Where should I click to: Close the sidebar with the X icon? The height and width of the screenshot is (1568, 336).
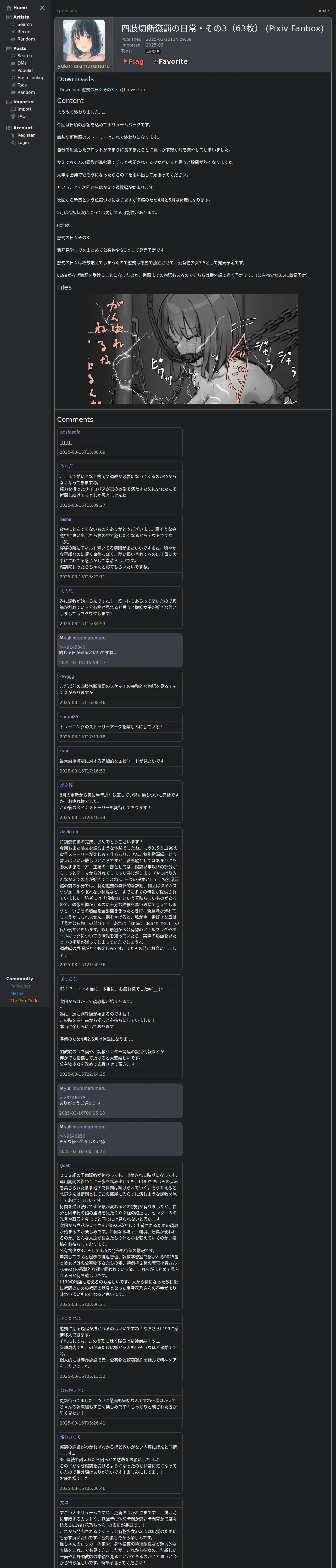(42, 8)
